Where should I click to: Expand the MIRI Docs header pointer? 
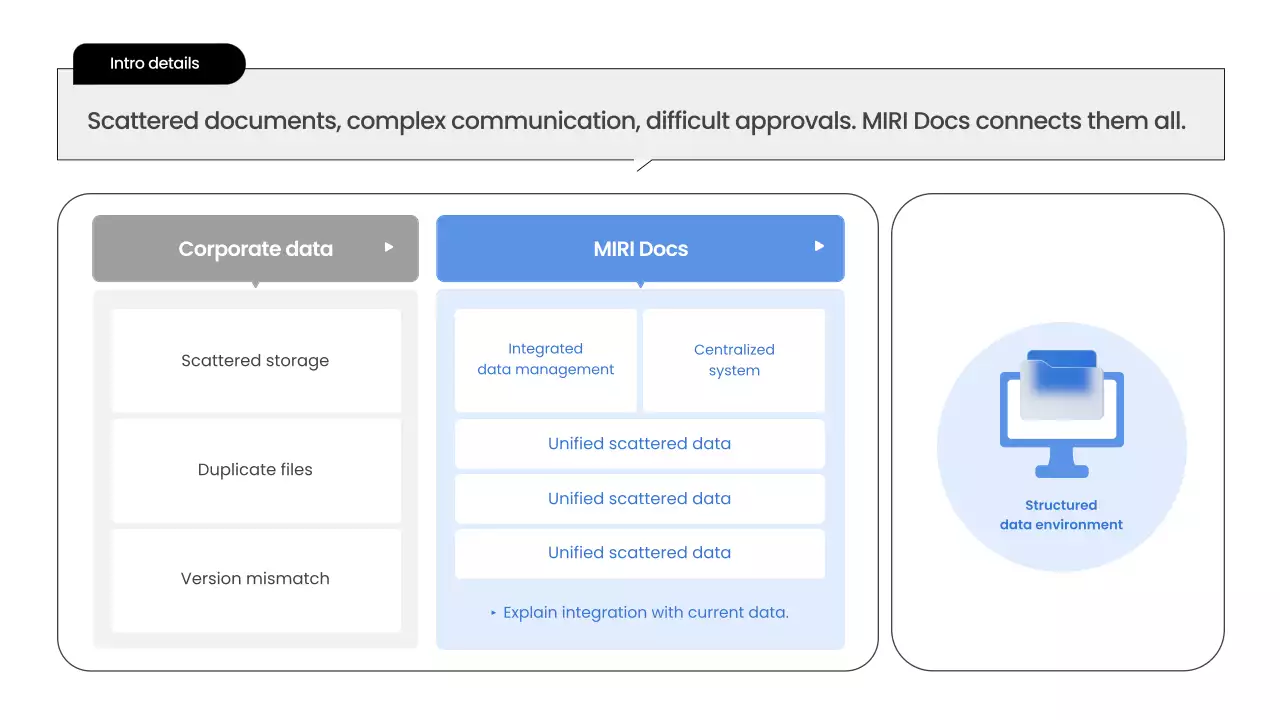pyautogui.click(x=640, y=285)
